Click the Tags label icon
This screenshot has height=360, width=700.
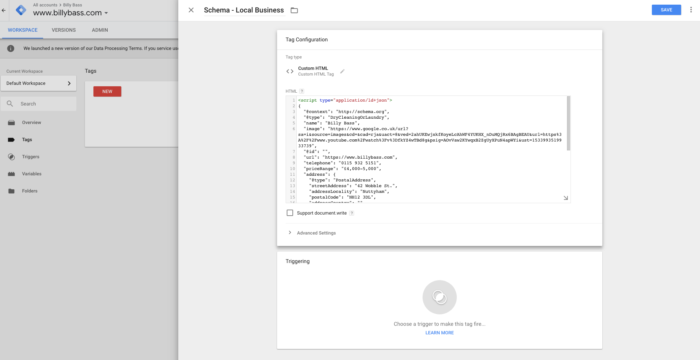(x=11, y=140)
